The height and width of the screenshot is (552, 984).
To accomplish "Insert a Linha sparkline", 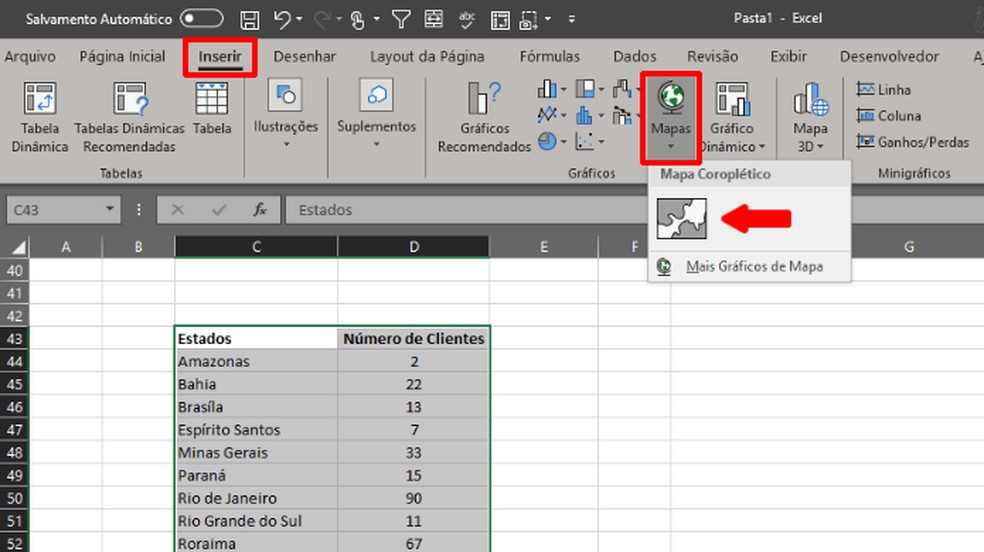I will [x=884, y=90].
